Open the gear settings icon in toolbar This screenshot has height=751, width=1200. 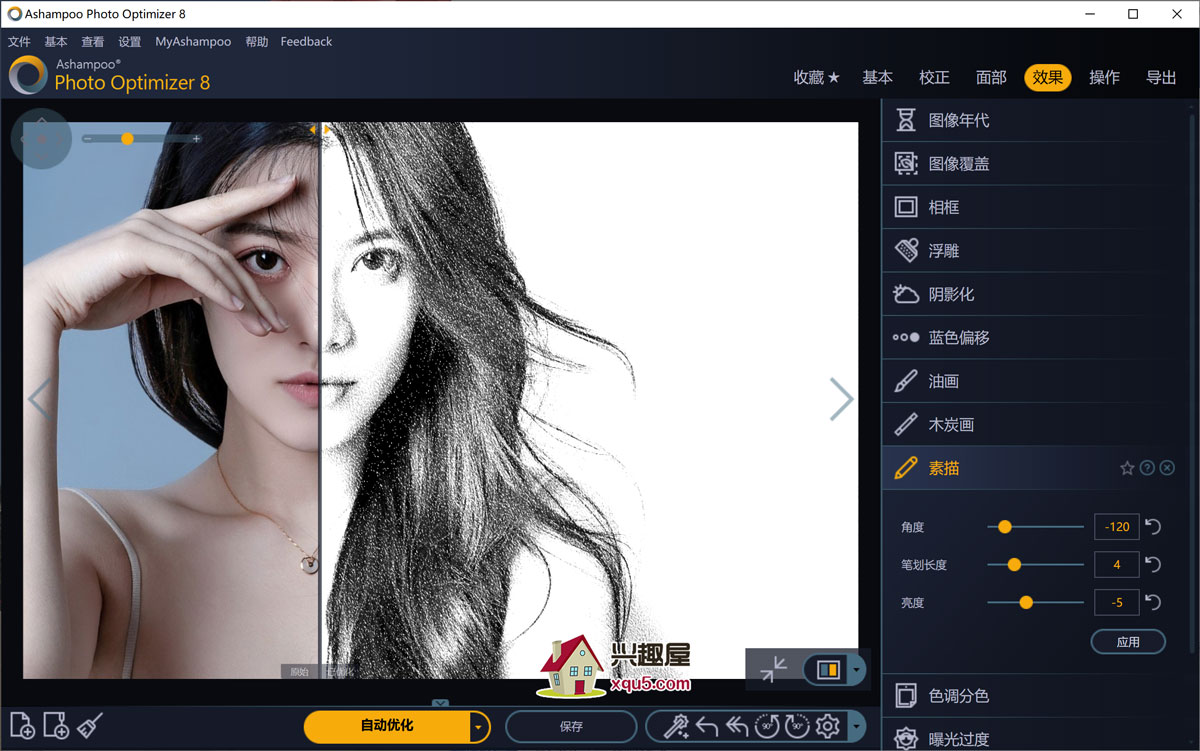point(827,726)
